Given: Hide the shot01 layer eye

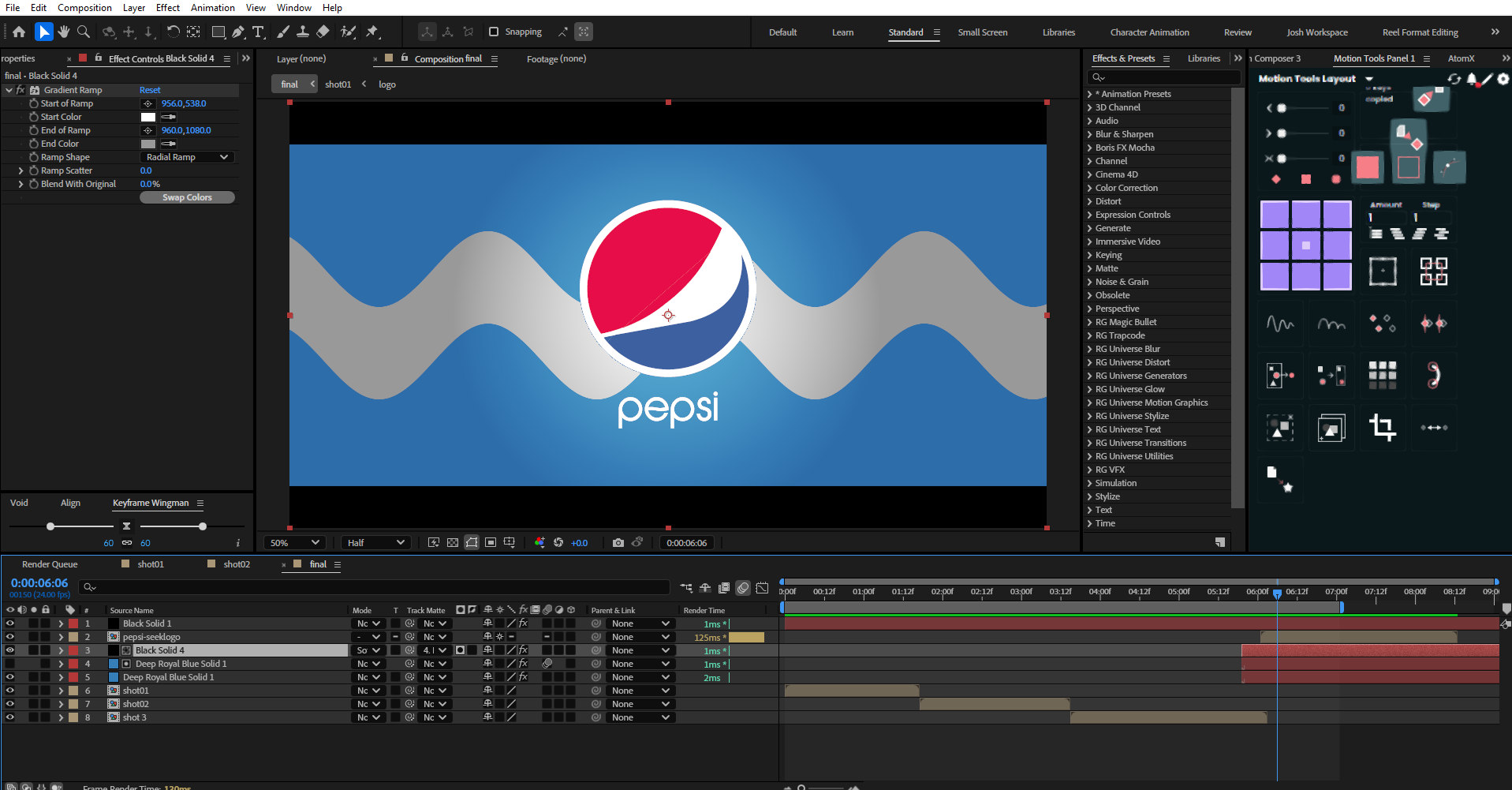Looking at the screenshot, I should point(10,691).
